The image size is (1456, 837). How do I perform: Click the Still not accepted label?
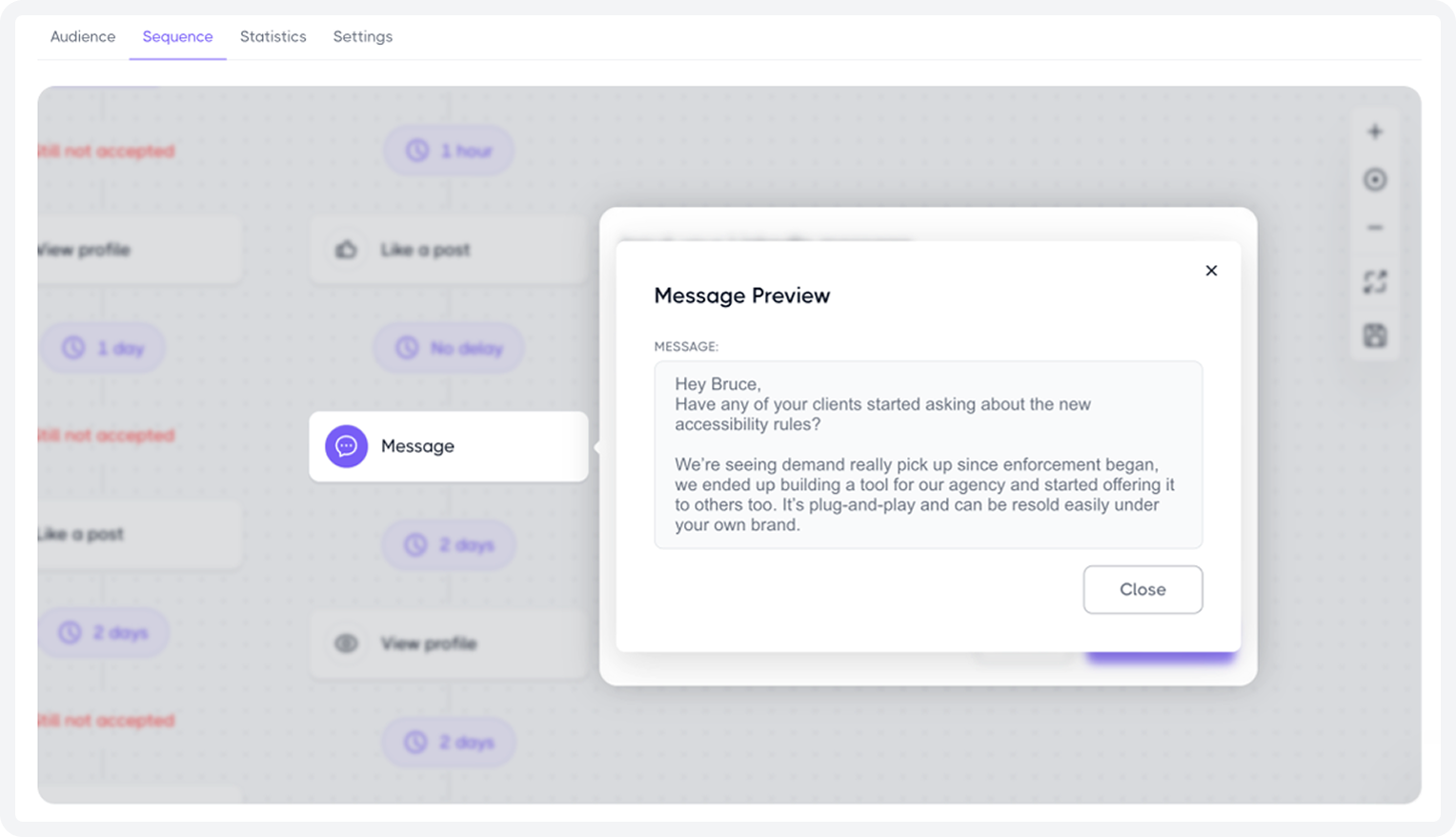[108, 436]
